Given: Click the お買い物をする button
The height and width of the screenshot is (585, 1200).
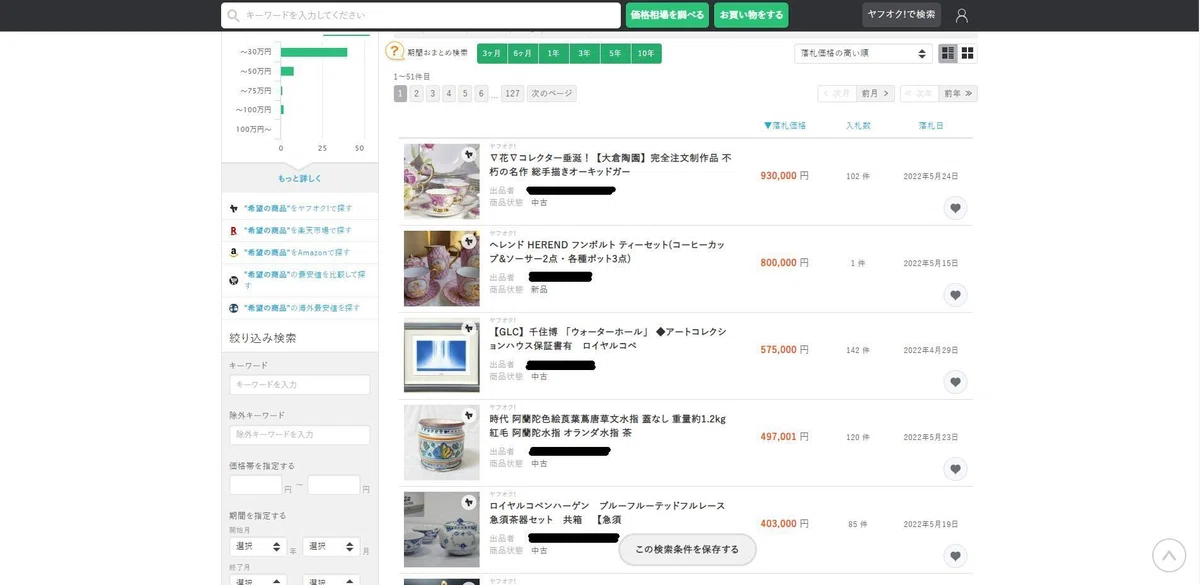Looking at the screenshot, I should tap(751, 15).
